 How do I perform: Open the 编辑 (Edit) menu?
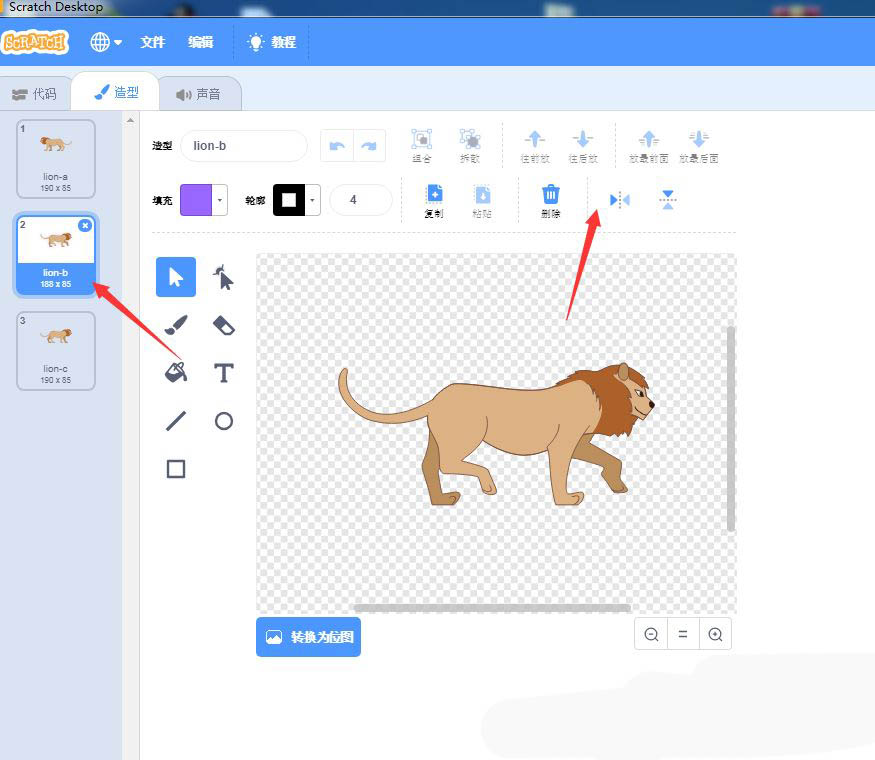(x=200, y=42)
